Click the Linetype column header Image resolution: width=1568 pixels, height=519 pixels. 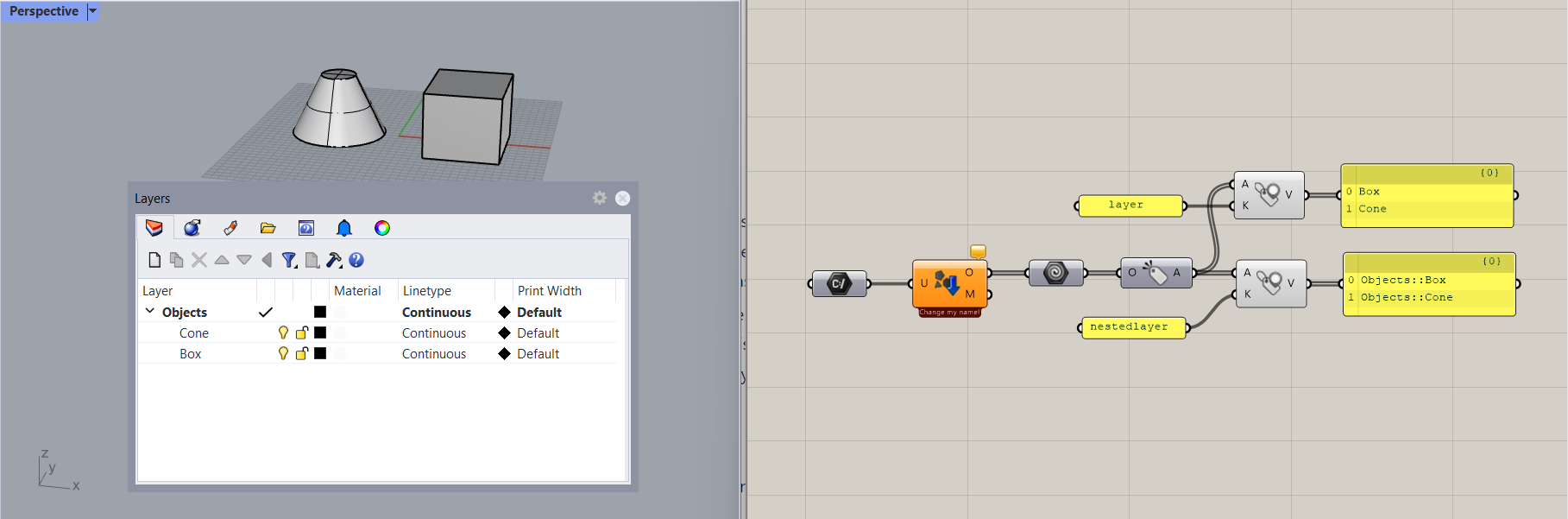click(x=427, y=291)
